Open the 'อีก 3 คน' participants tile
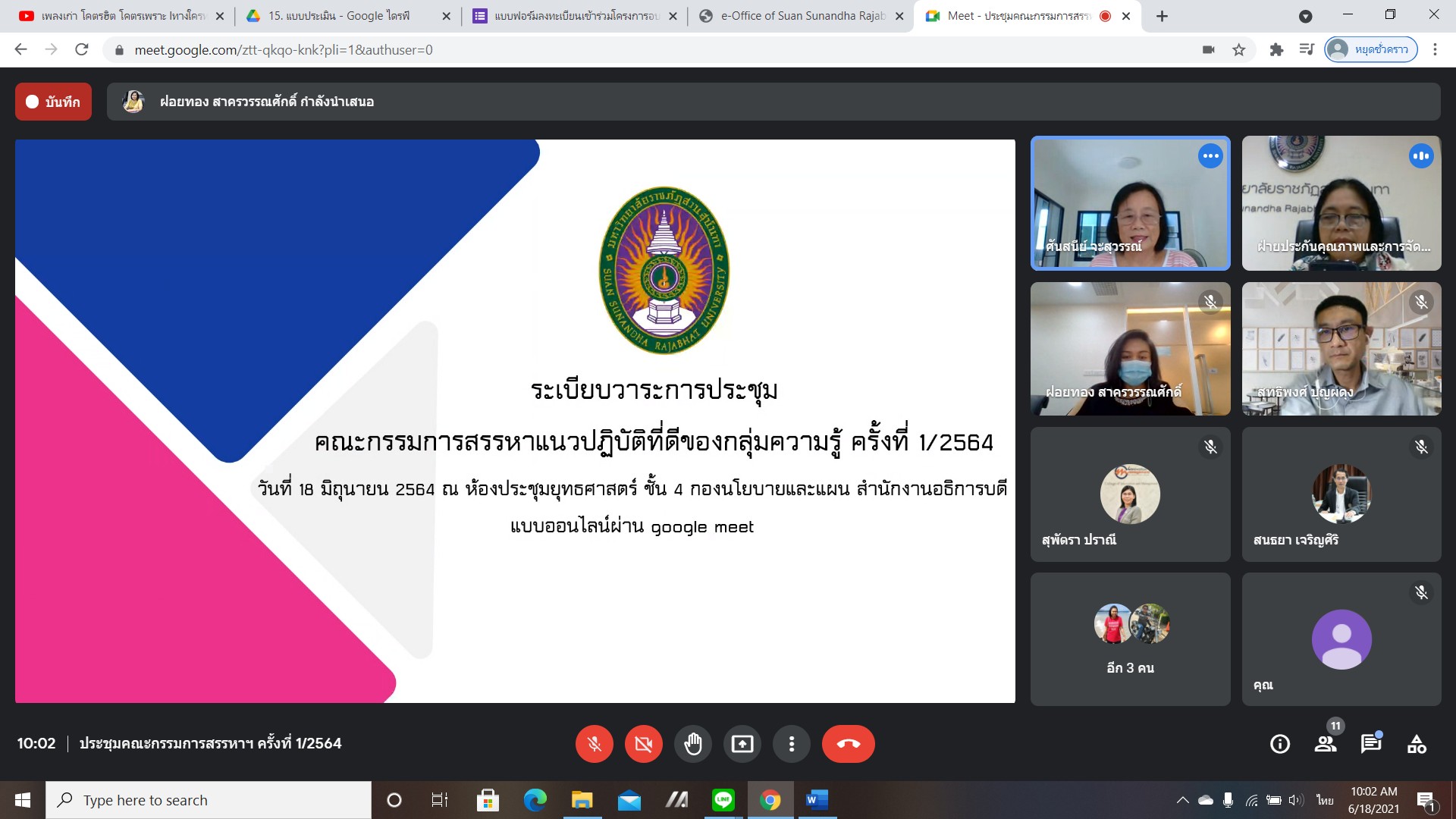Screen dimensions: 1456x819 [x=1130, y=639]
